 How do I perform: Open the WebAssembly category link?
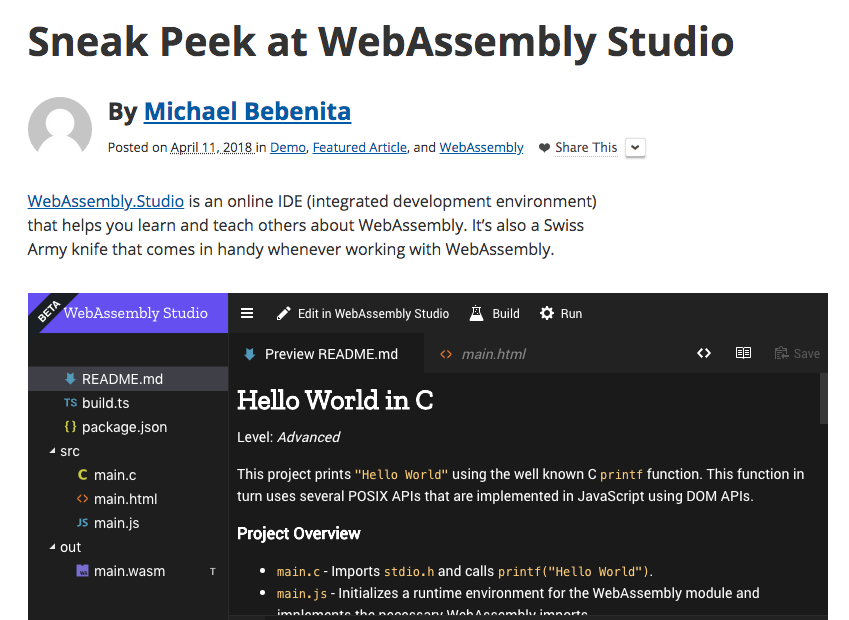point(481,147)
